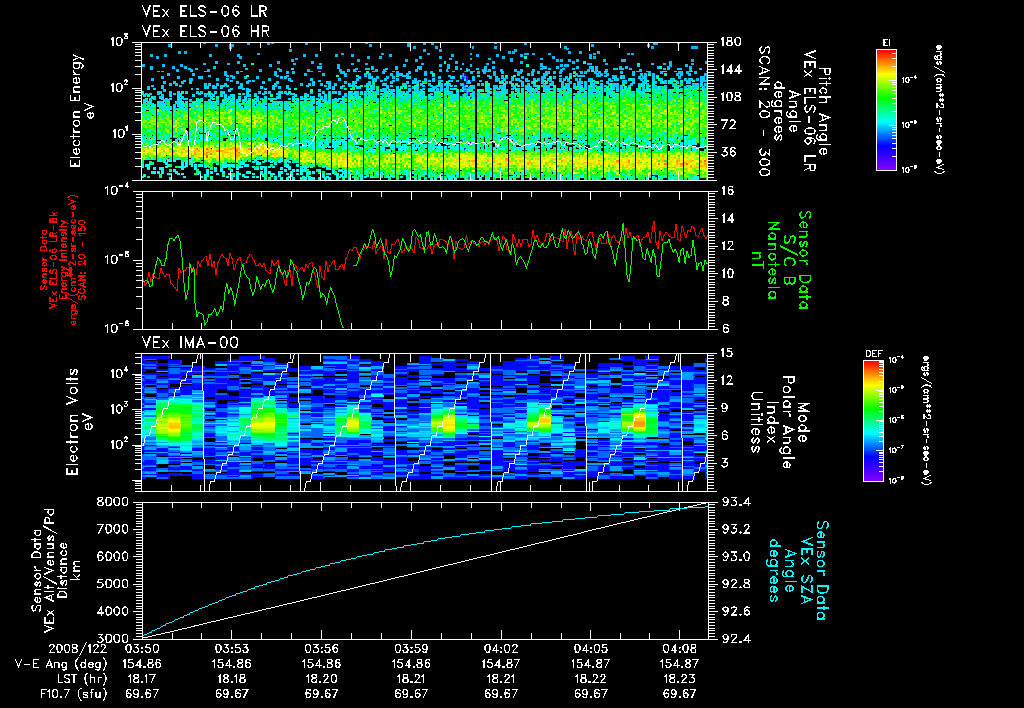Click the '14' nanotesla tick label
Image resolution: width=1024 pixels, height=708 pixels.
pyautogui.click(x=727, y=218)
